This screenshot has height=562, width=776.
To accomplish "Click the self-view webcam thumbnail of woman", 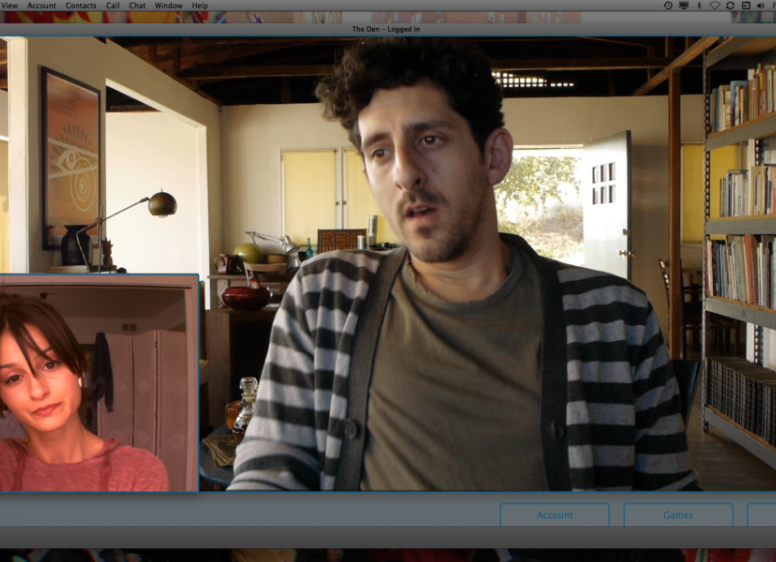I will pos(99,383).
